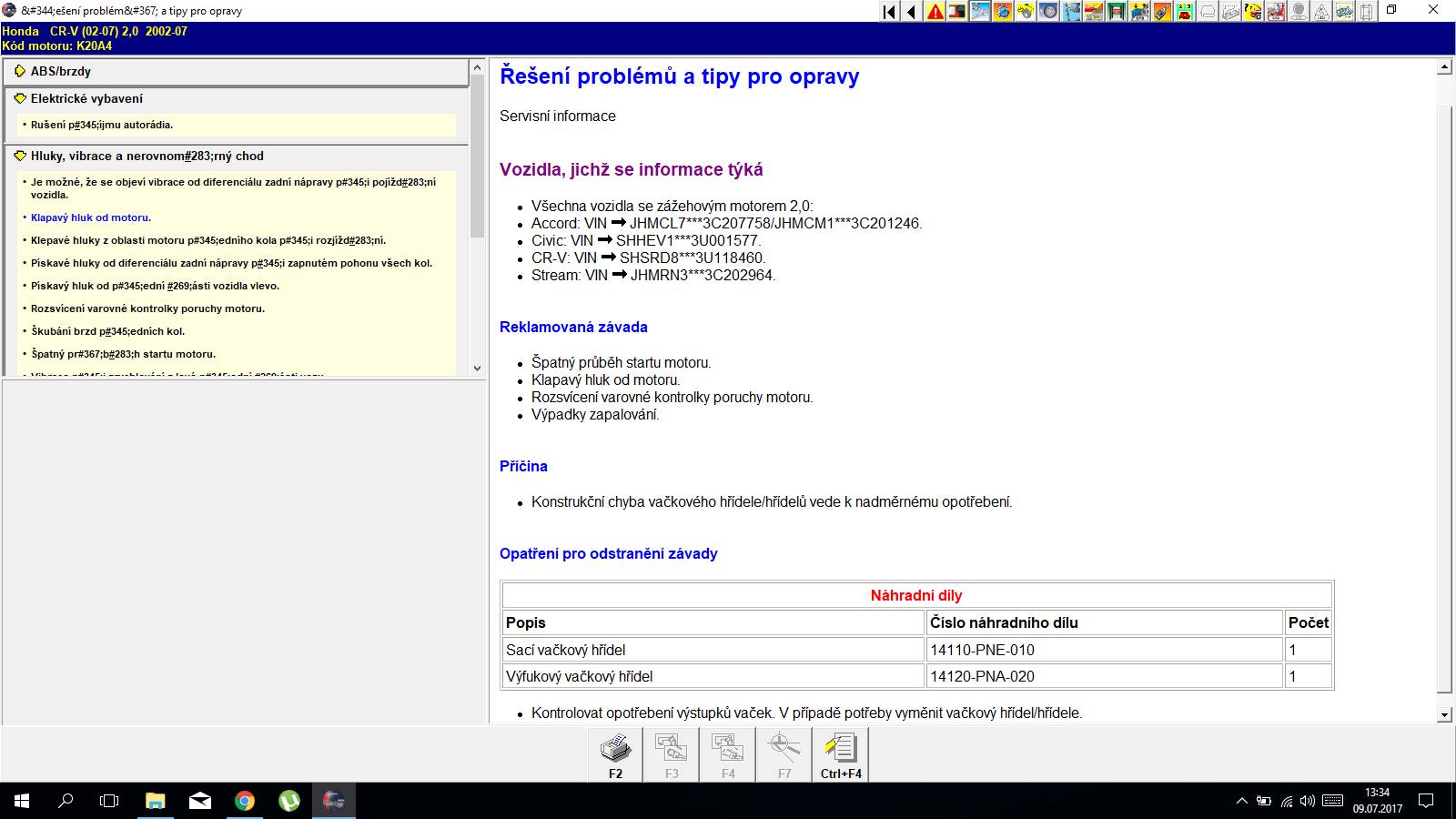Open the red warning triangle icon
This screenshot has height=819, width=1456.
click(935, 12)
